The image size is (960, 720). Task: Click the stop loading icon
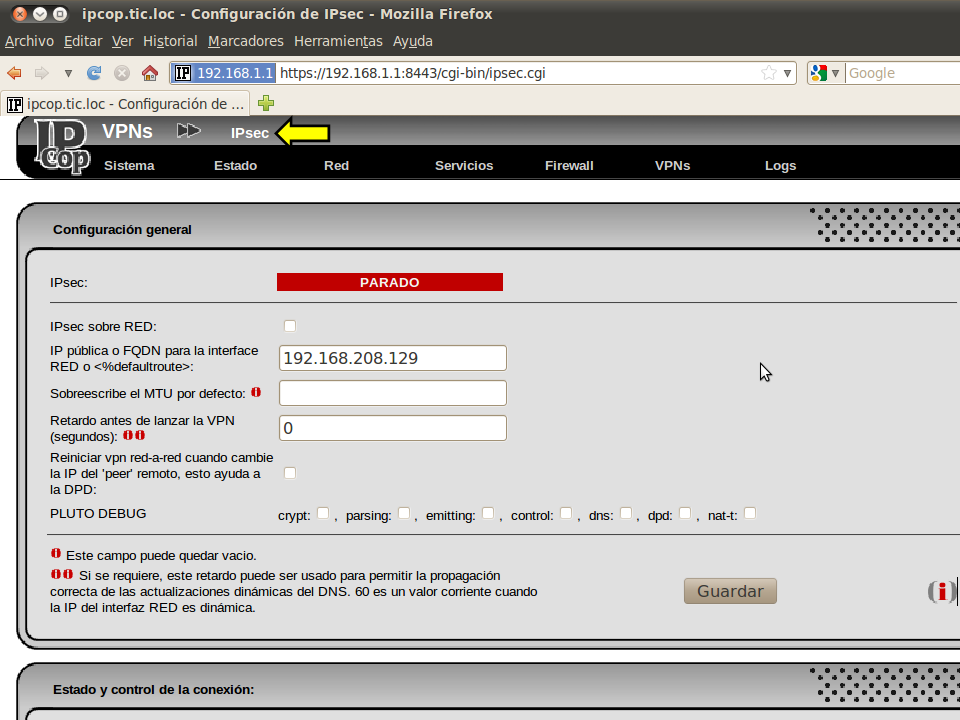[x=122, y=73]
